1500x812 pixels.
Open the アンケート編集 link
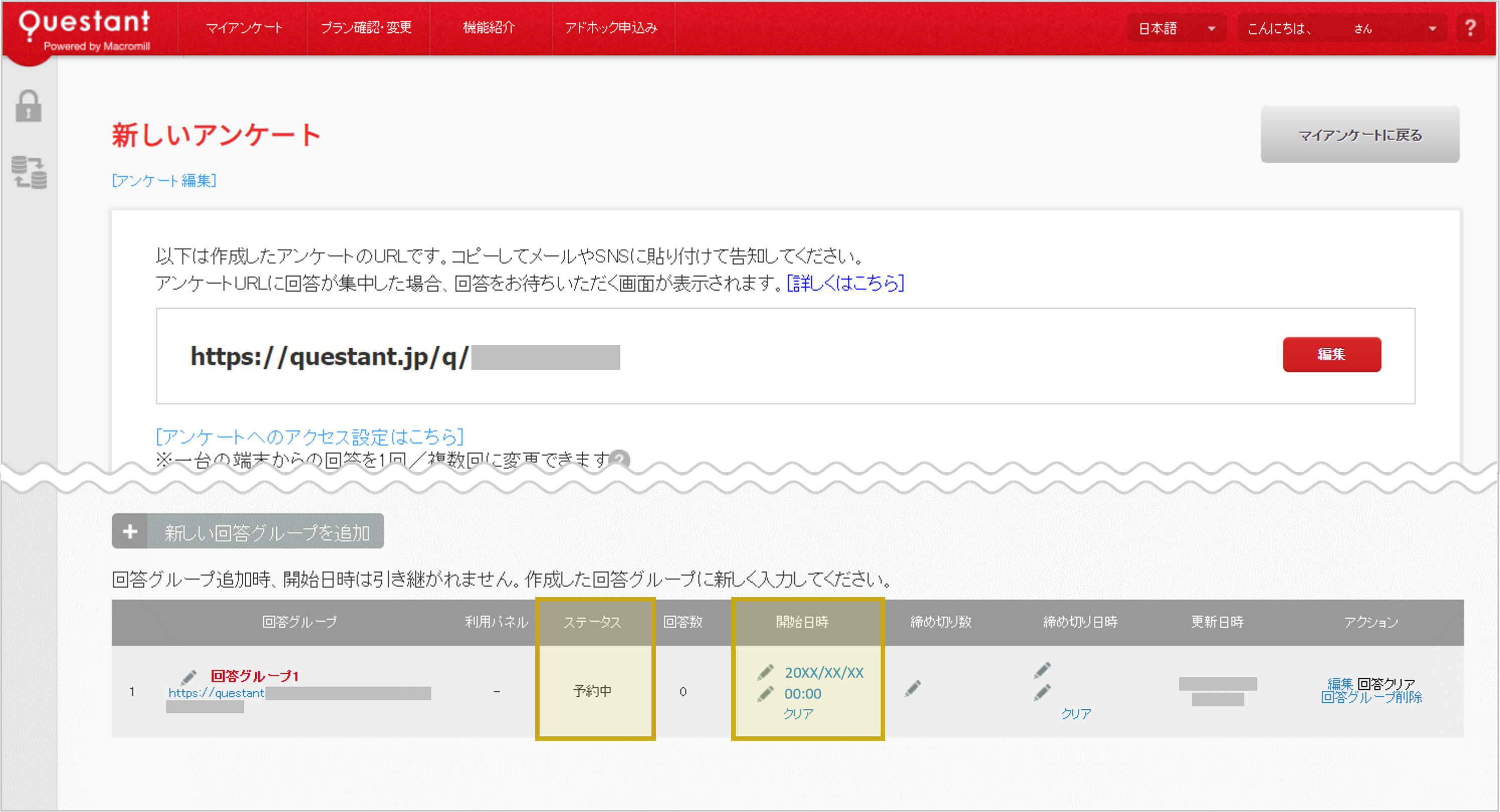(x=164, y=180)
